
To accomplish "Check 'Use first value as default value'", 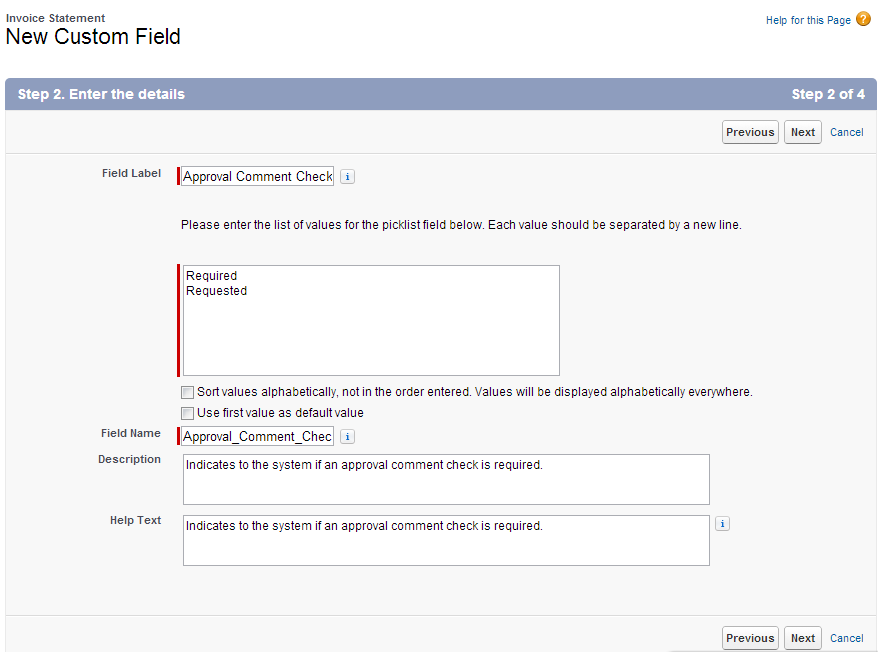I will coord(187,413).
